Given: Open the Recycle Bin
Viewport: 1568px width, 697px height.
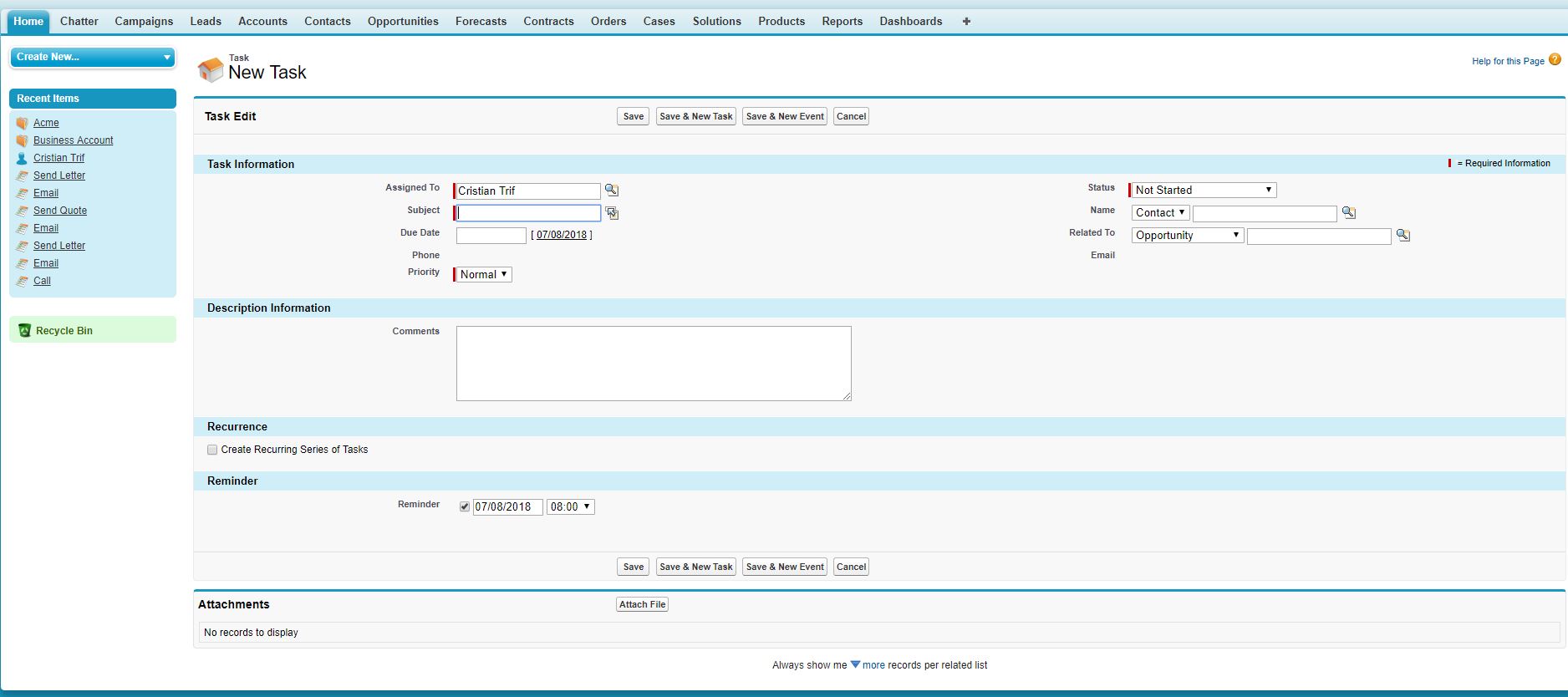Looking at the screenshot, I should (x=64, y=331).
